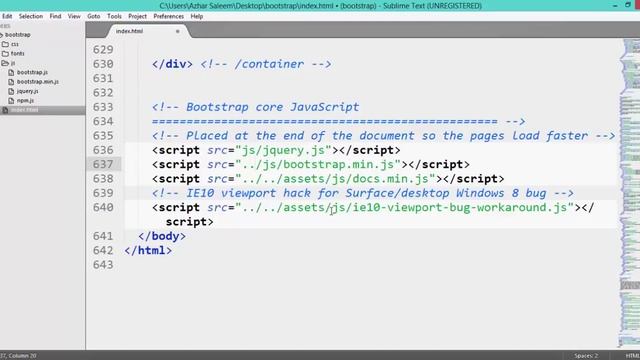640x360 pixels.
Task: Open the Goto menu
Action: [93, 16]
